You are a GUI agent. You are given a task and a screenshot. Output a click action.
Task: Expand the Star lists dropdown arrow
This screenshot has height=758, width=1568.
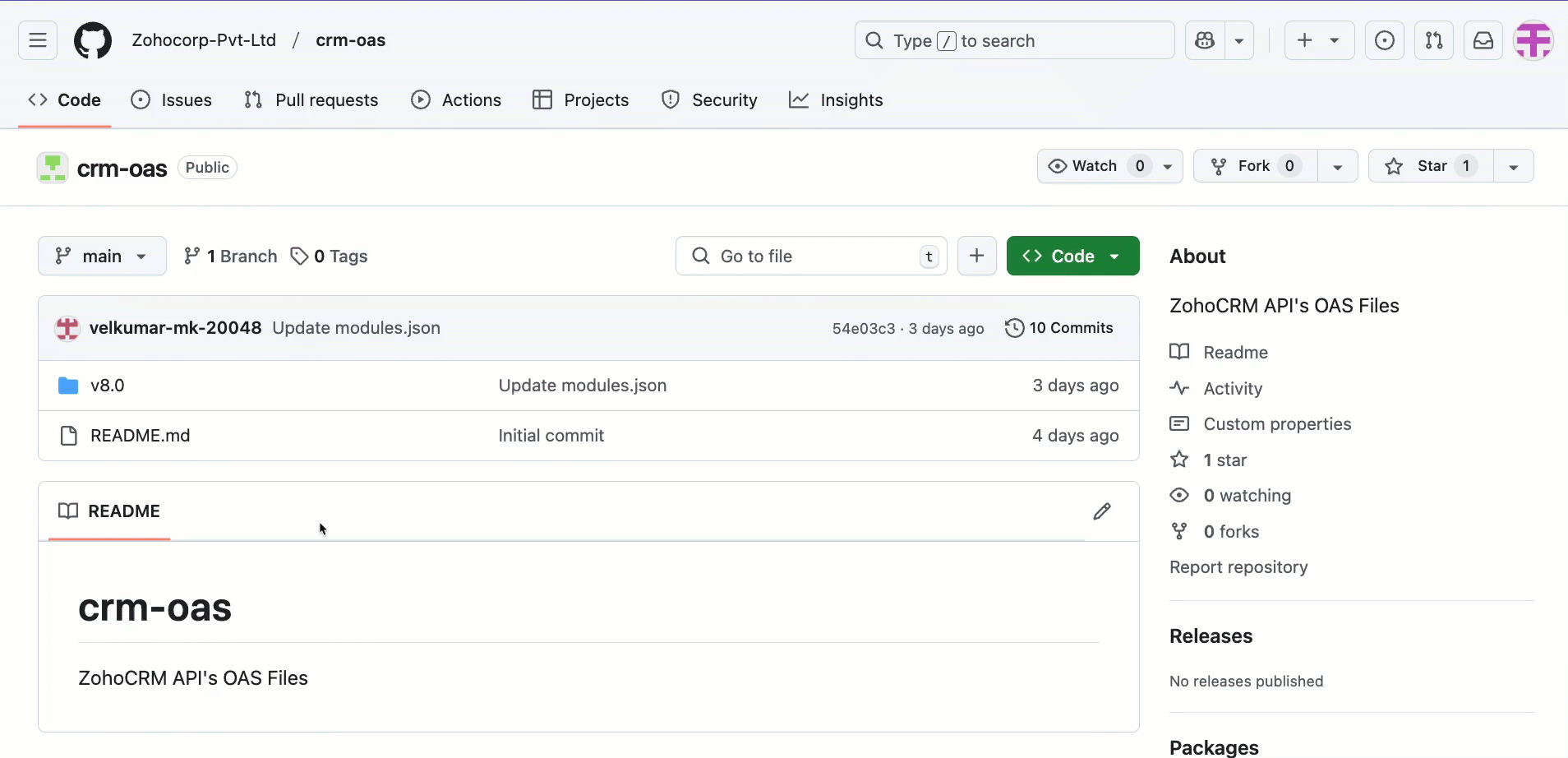click(x=1513, y=166)
